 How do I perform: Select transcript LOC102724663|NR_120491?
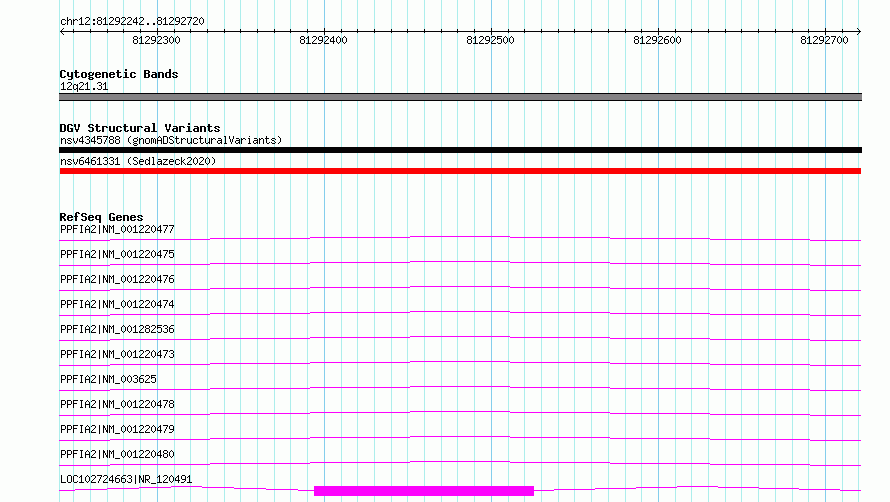tap(126, 479)
